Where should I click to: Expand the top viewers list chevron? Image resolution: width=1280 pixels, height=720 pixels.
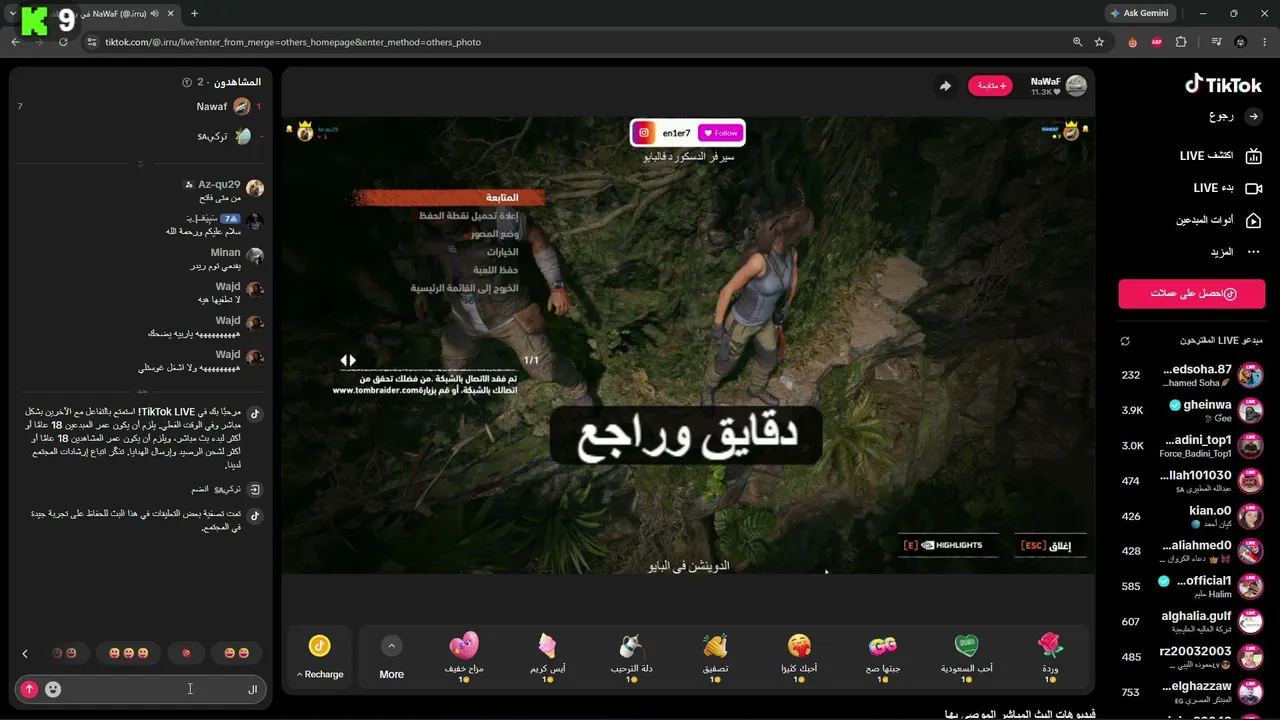pyautogui.click(x=140, y=164)
